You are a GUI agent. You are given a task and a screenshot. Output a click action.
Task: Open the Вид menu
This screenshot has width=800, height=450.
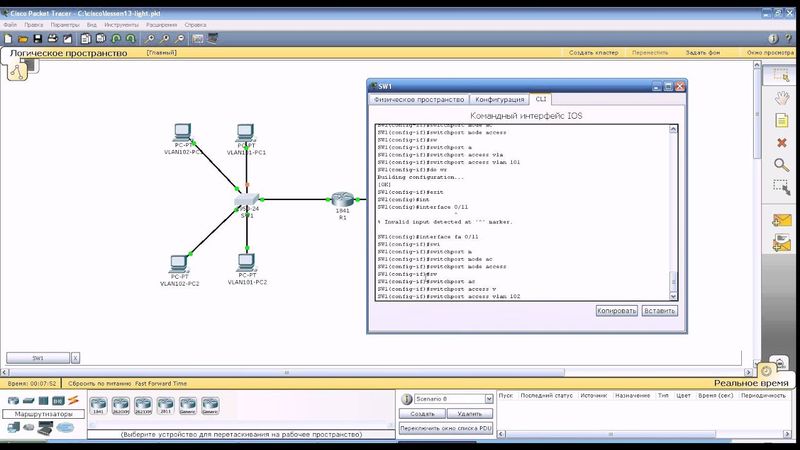click(91, 24)
